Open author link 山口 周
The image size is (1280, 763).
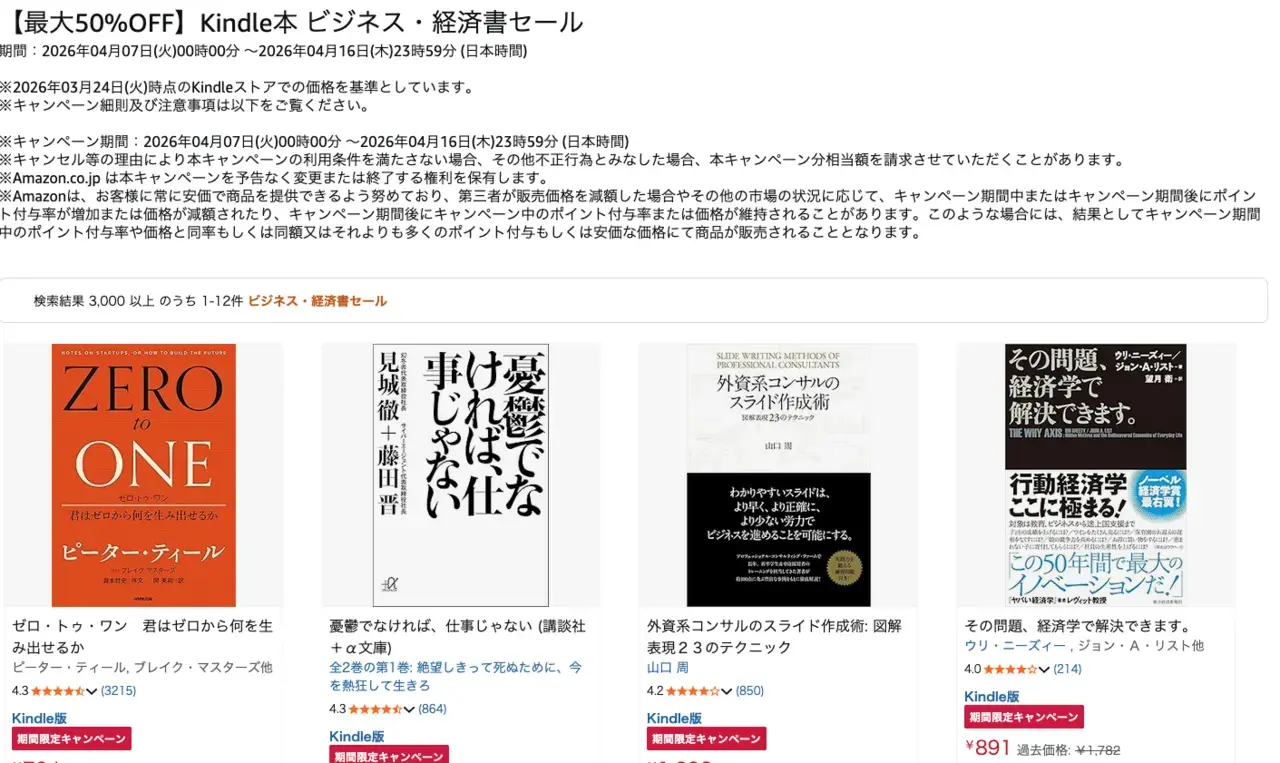click(668, 668)
